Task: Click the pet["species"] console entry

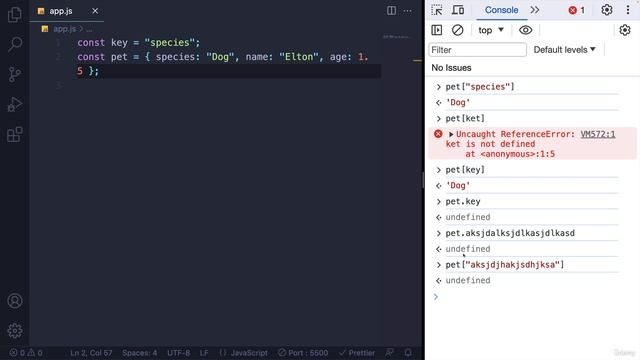Action: click(x=480, y=87)
